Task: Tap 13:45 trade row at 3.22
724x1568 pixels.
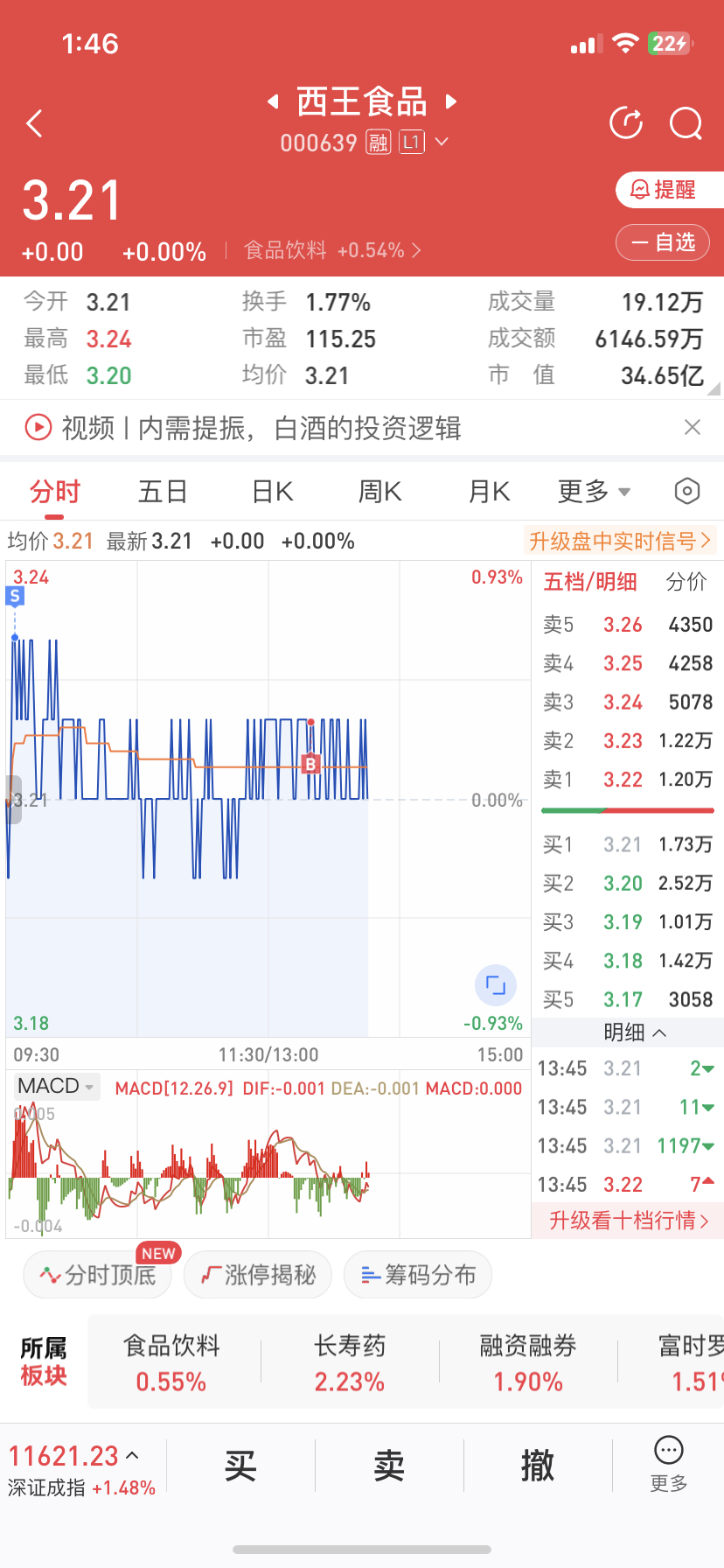Action: tap(628, 1185)
